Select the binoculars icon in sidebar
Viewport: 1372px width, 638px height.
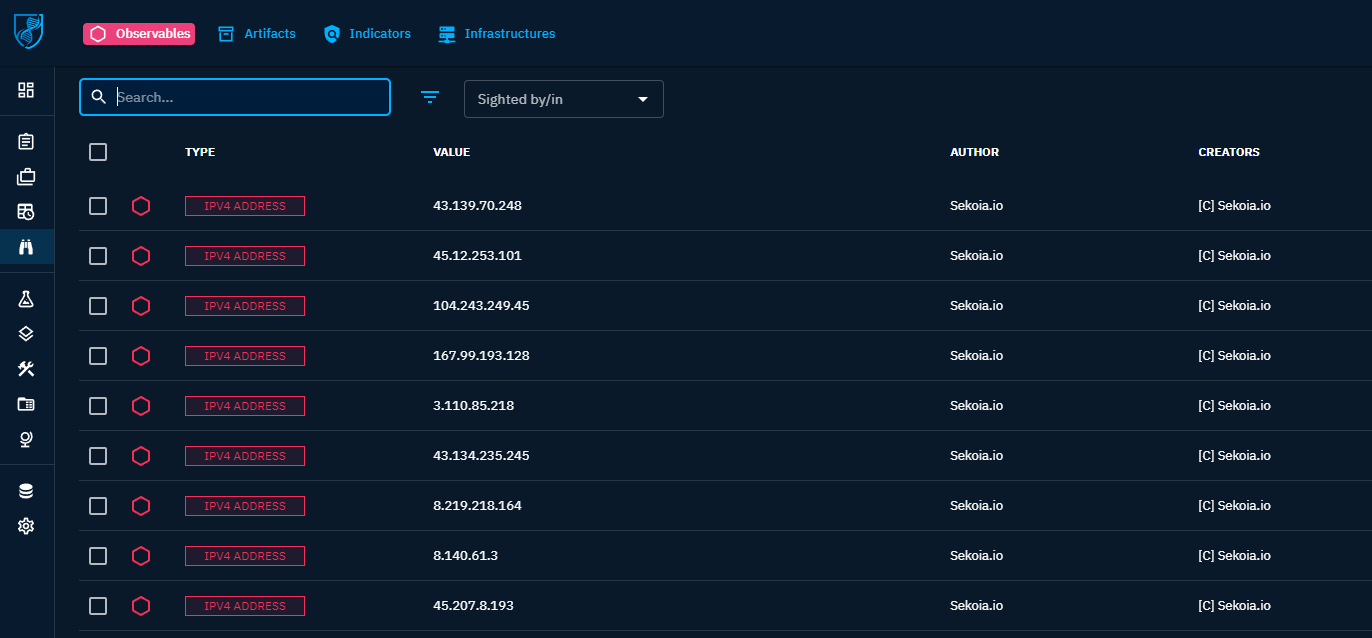[x=26, y=246]
